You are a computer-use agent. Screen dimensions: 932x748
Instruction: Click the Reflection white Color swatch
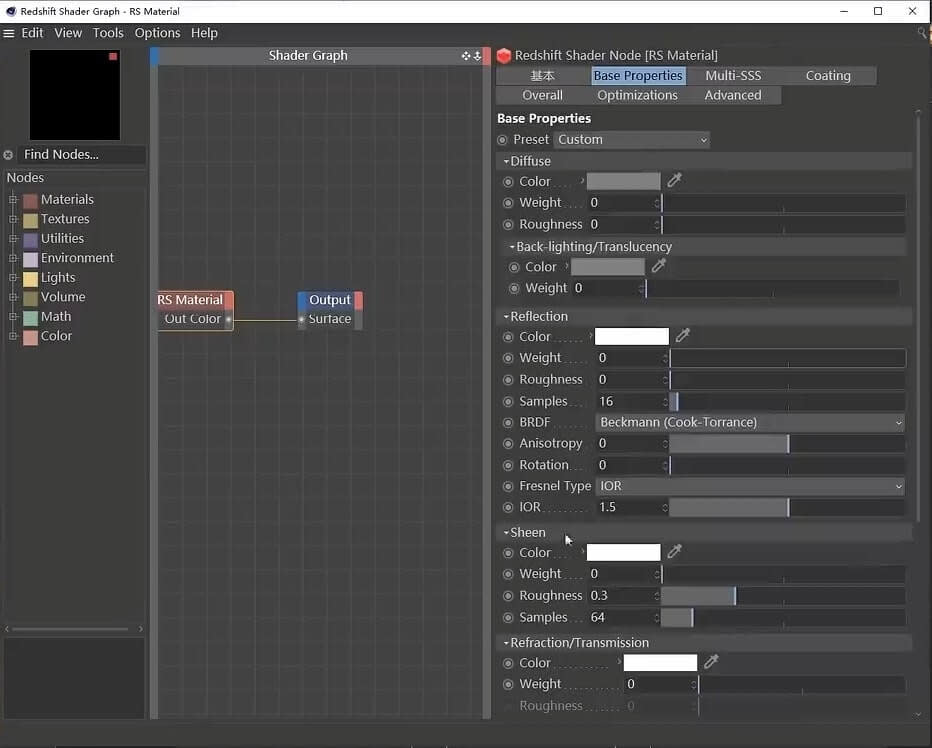pyautogui.click(x=632, y=337)
